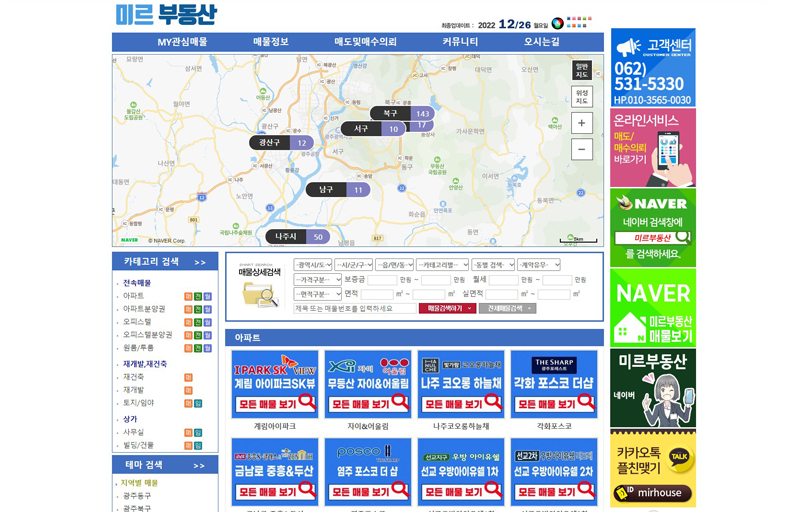Click the 원룸/투룸 category link
This screenshot has height=512, width=800.
(x=138, y=348)
